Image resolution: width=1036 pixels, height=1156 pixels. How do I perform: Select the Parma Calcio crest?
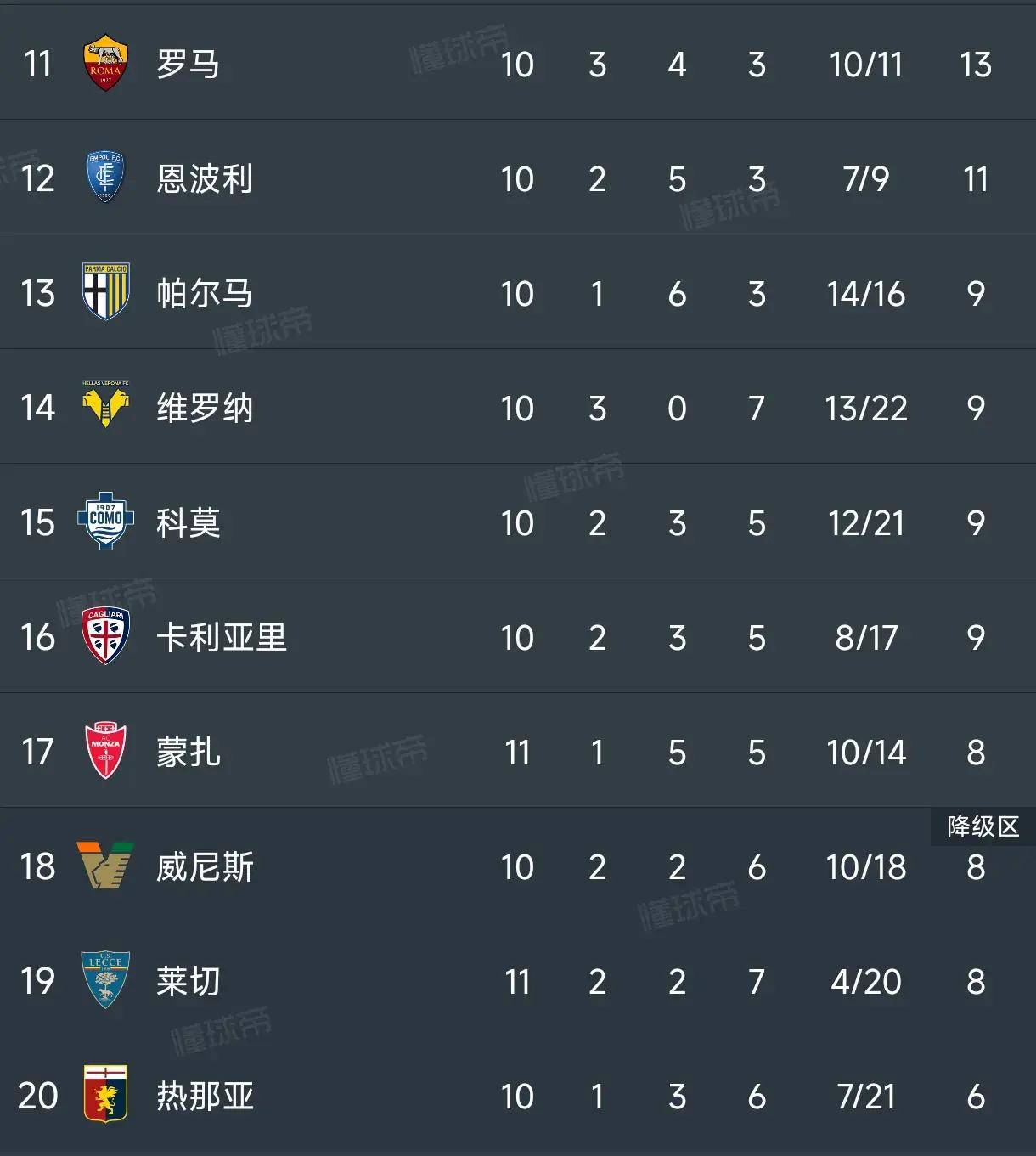click(x=105, y=292)
